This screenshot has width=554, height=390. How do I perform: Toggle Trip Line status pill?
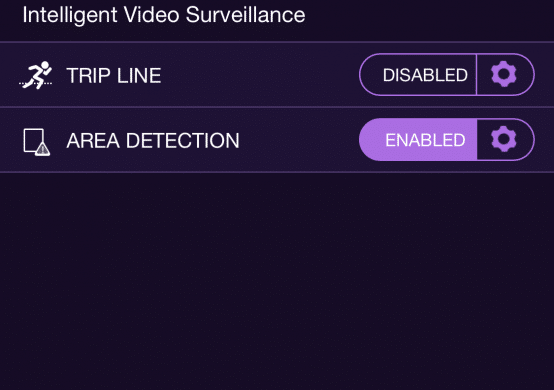click(418, 75)
